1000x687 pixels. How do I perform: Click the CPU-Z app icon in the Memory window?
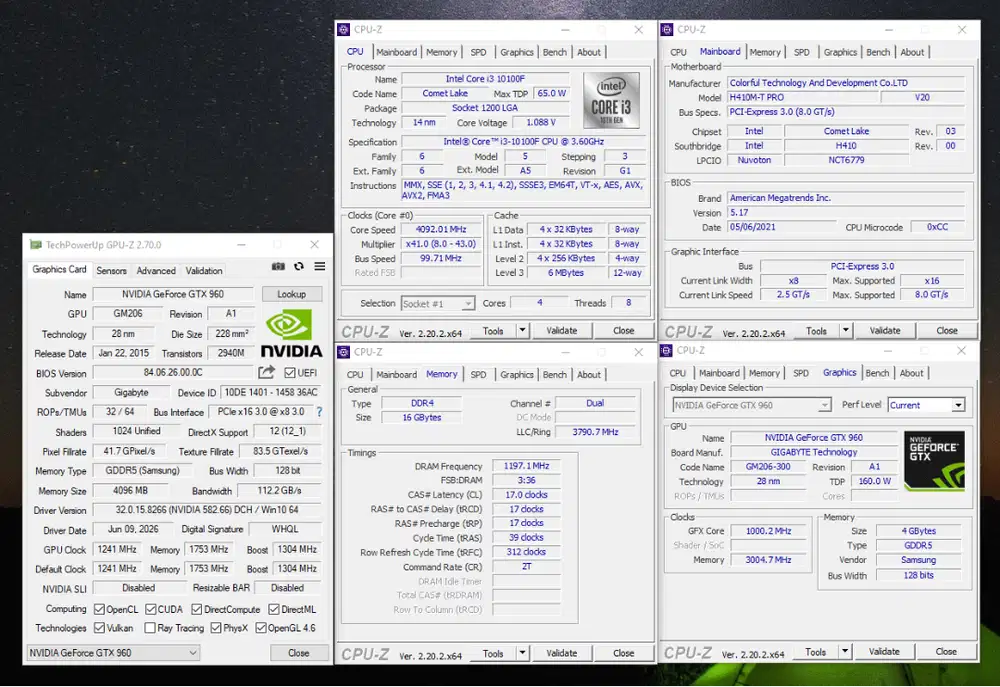click(344, 352)
